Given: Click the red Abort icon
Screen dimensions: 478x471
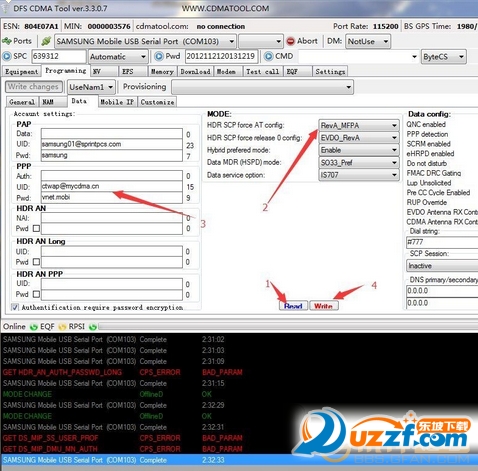Looking at the screenshot, I should tap(291, 41).
